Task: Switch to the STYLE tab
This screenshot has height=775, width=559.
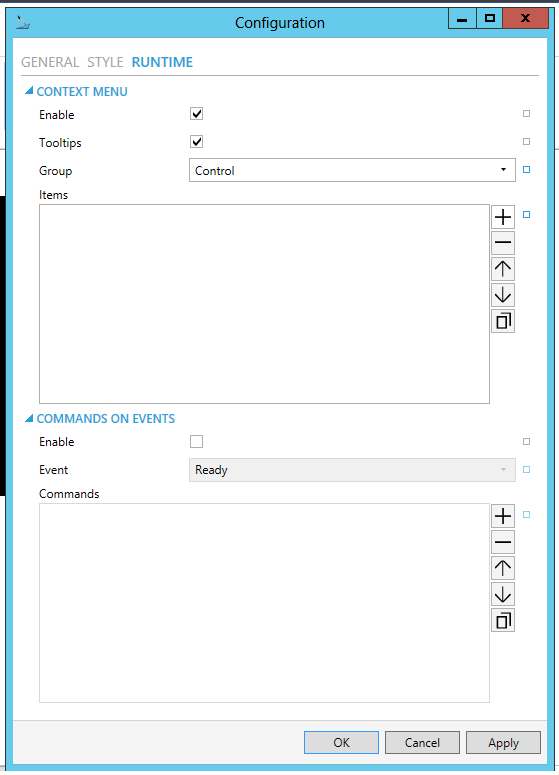Action: point(105,62)
